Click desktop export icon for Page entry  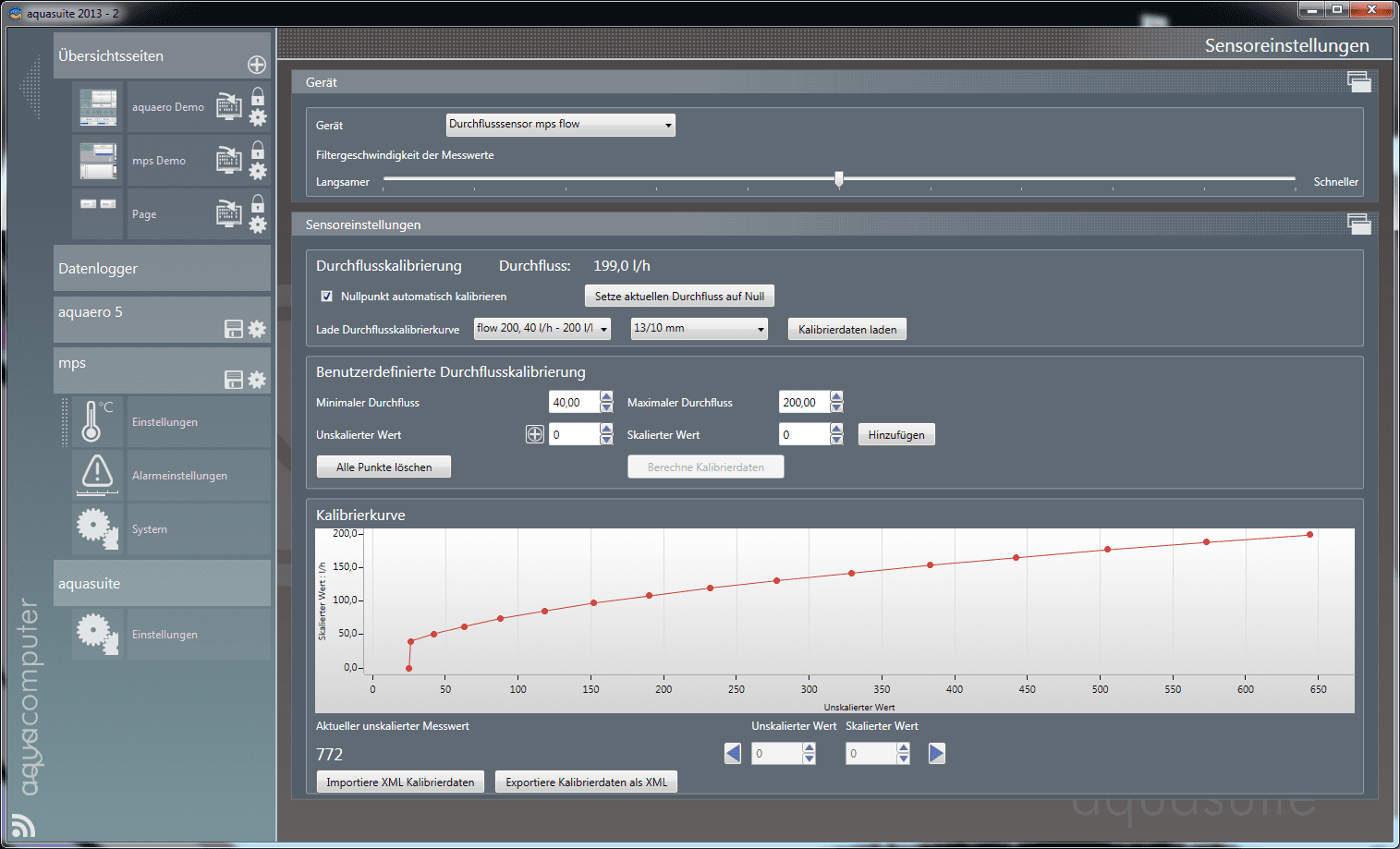coord(228,212)
